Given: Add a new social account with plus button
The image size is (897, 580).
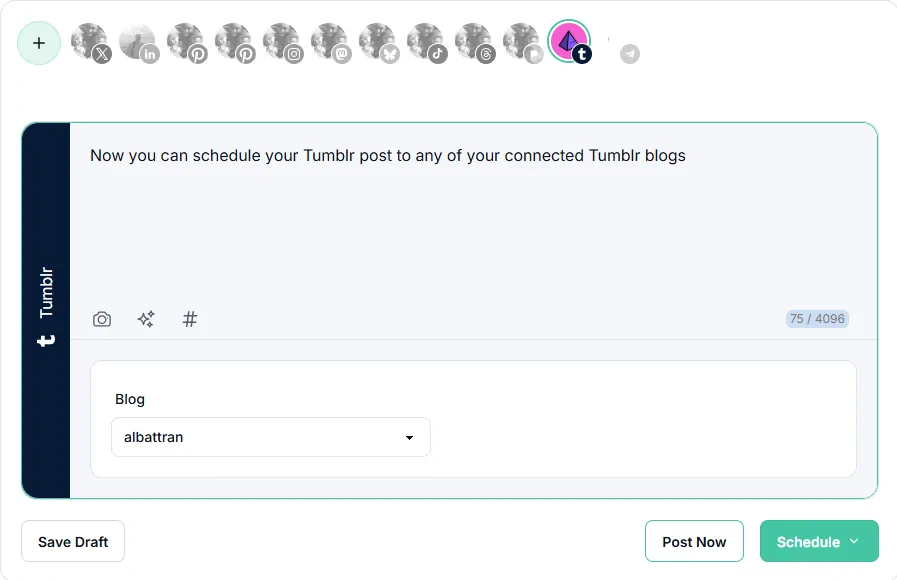Looking at the screenshot, I should pos(39,43).
